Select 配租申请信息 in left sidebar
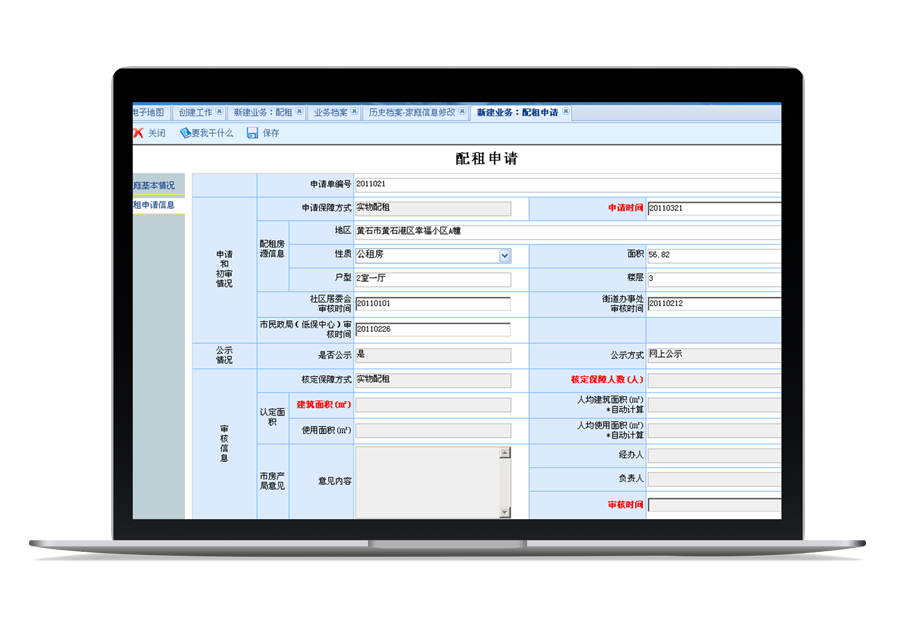This screenshot has height=630, width=900. point(156,205)
